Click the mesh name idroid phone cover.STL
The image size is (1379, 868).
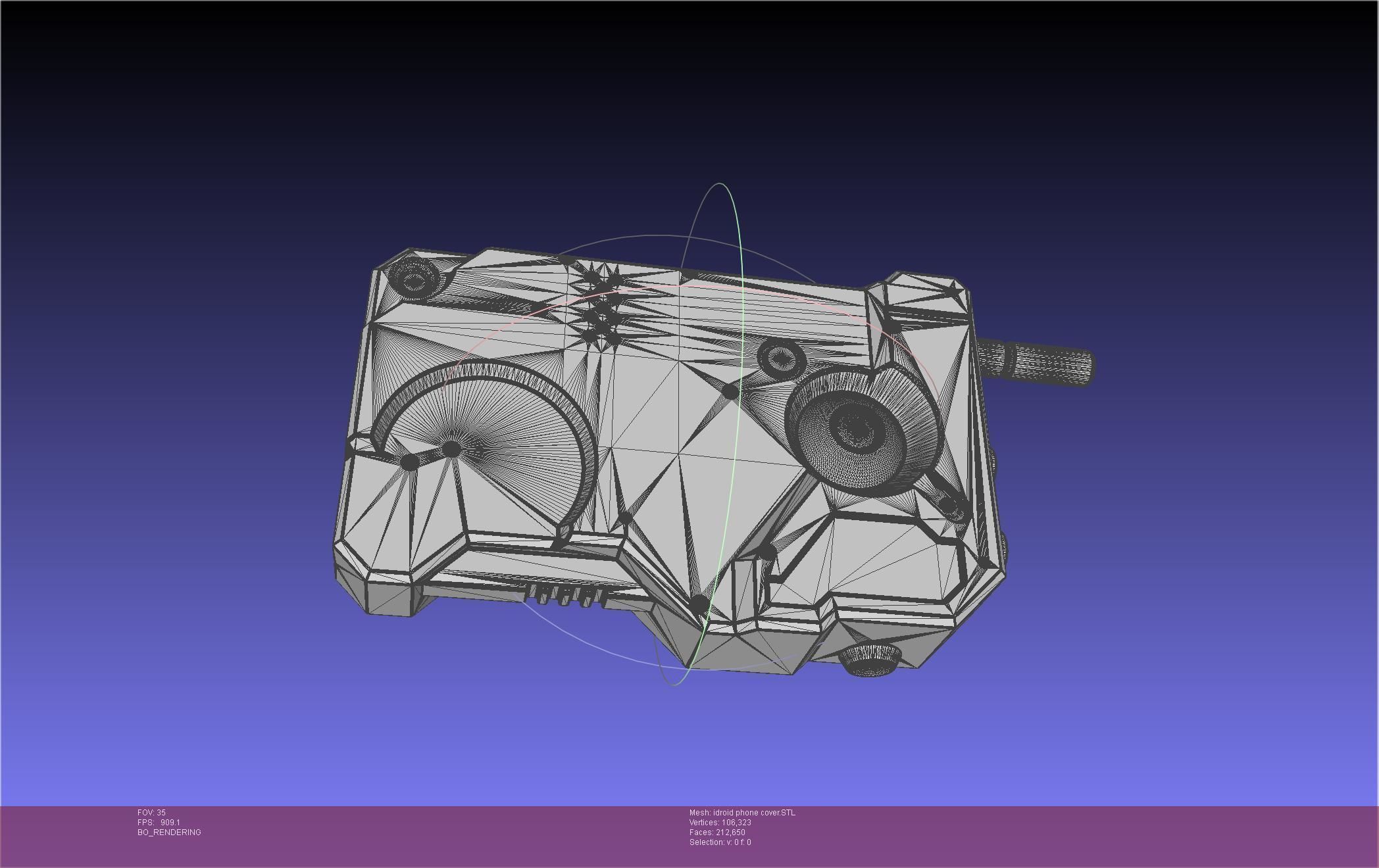point(741,813)
